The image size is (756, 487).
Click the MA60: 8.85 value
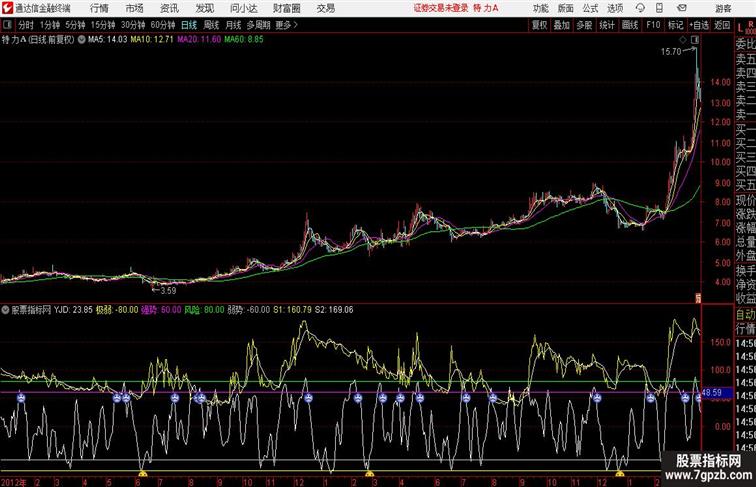[244, 40]
